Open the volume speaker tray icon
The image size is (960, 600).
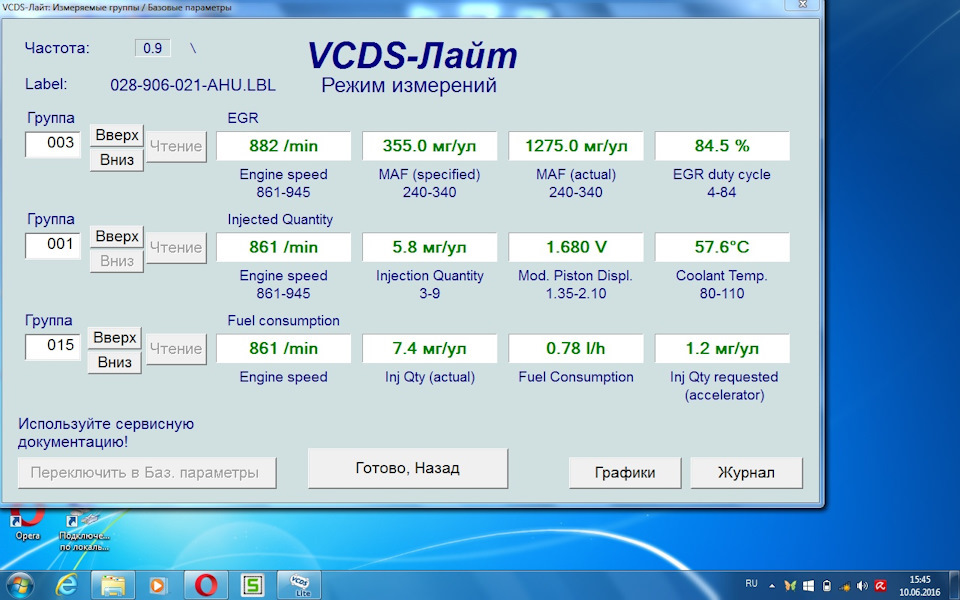click(x=862, y=586)
